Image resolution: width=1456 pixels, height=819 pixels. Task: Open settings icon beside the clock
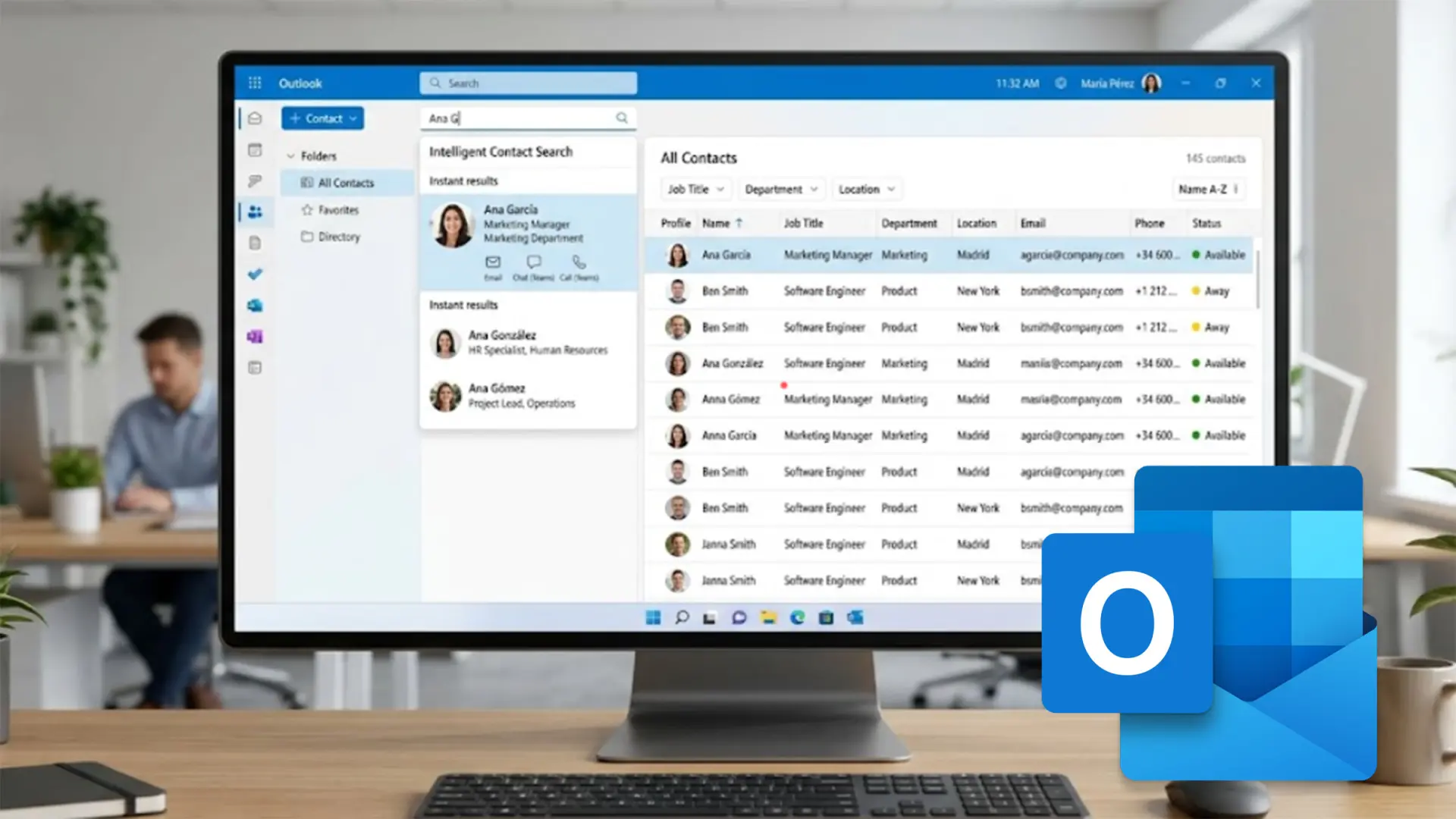(1061, 83)
